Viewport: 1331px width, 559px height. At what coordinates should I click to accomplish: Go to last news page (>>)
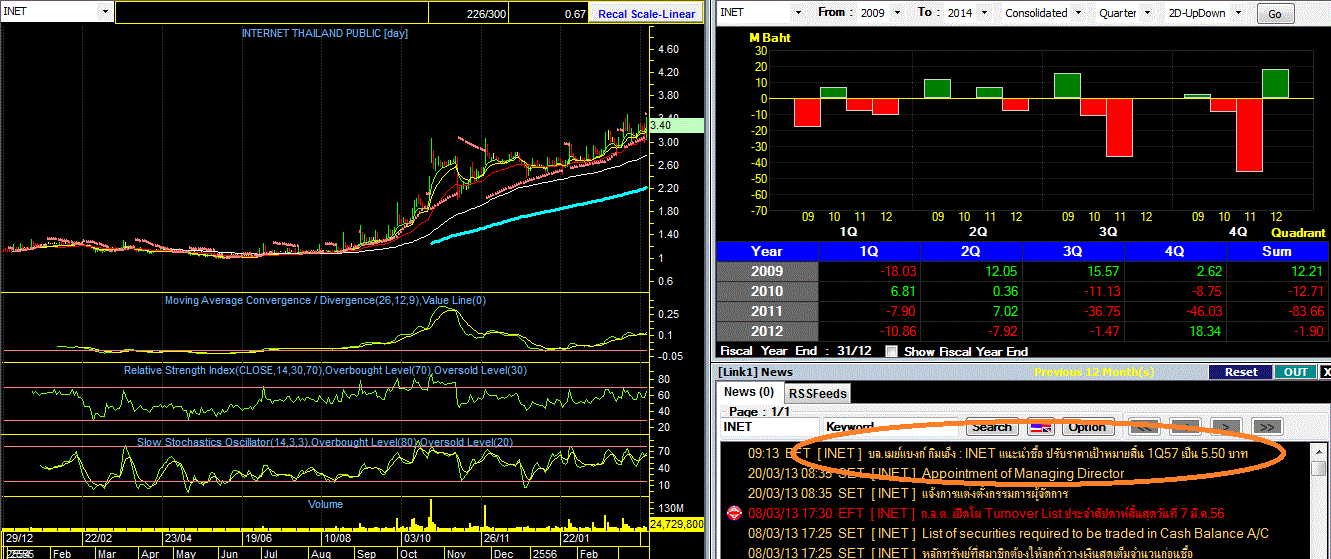coord(1266,427)
